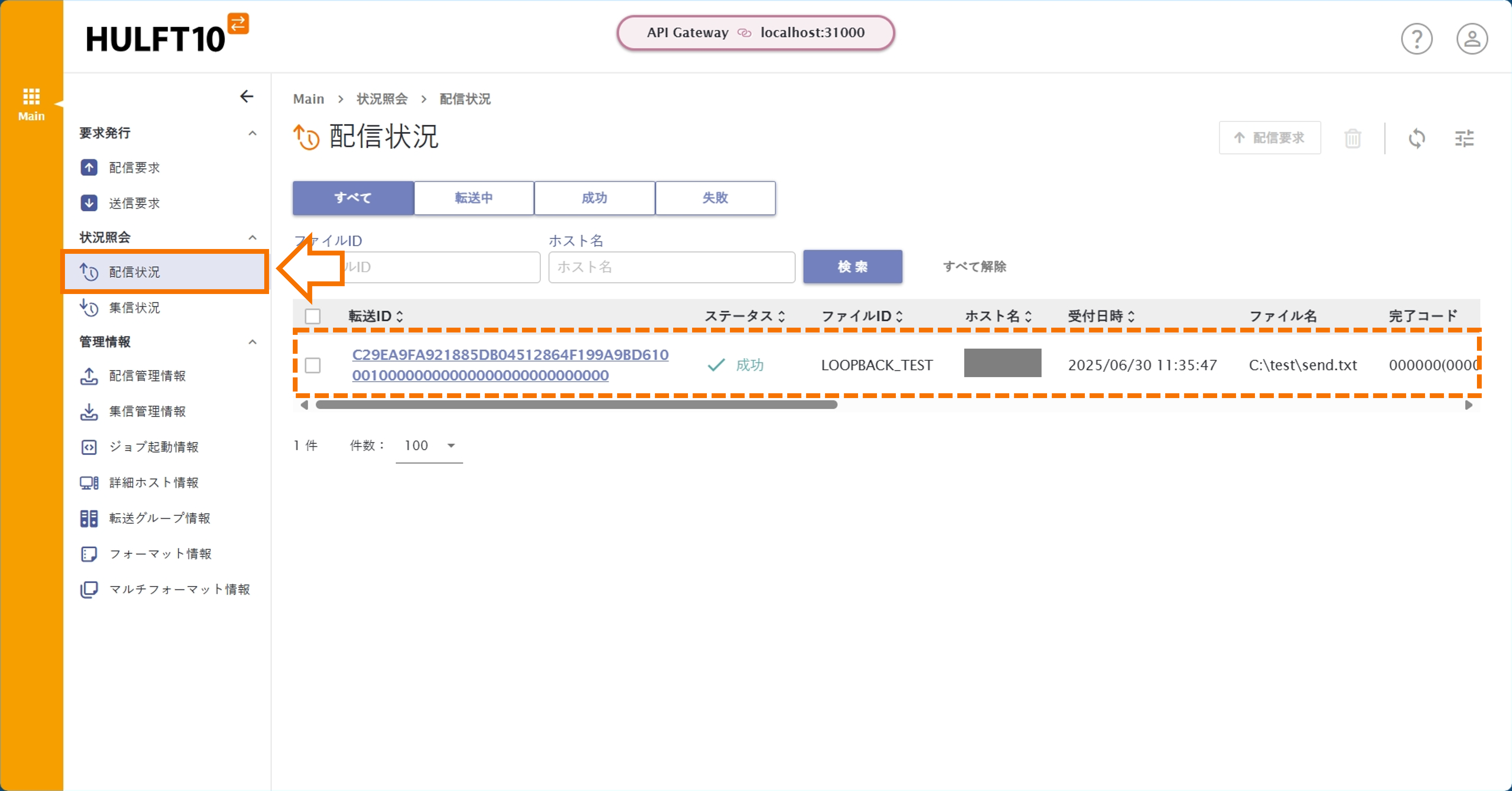
Task: Check the select-all checkbox in the table header
Action: (313, 316)
